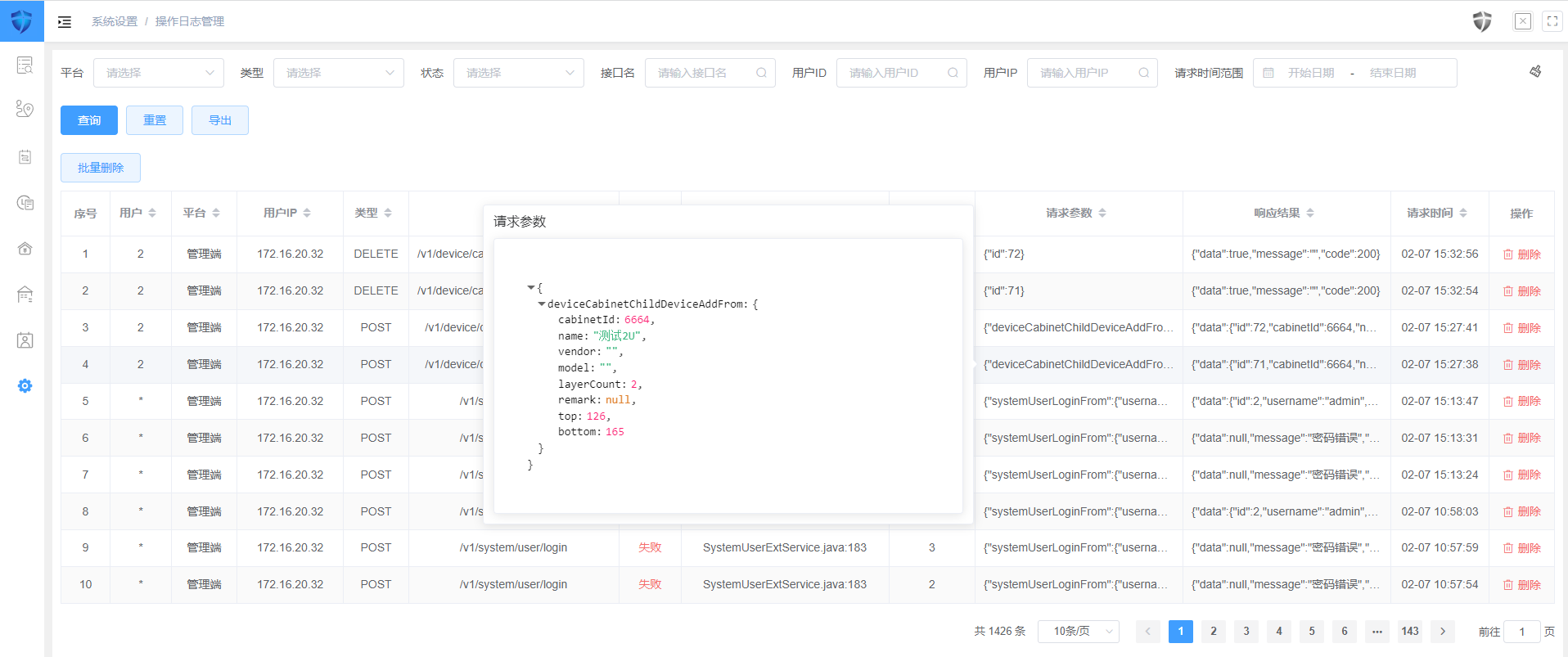Open the 类型 dropdown
Image resolution: width=1568 pixels, height=657 pixels.
(339, 73)
